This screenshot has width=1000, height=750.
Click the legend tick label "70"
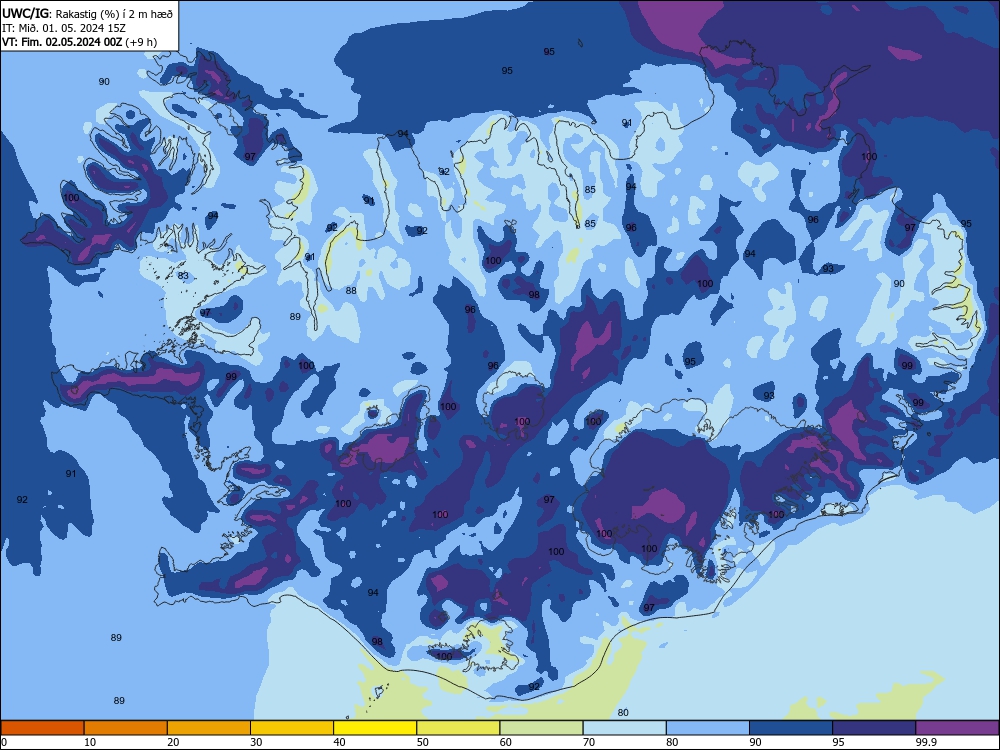point(589,742)
